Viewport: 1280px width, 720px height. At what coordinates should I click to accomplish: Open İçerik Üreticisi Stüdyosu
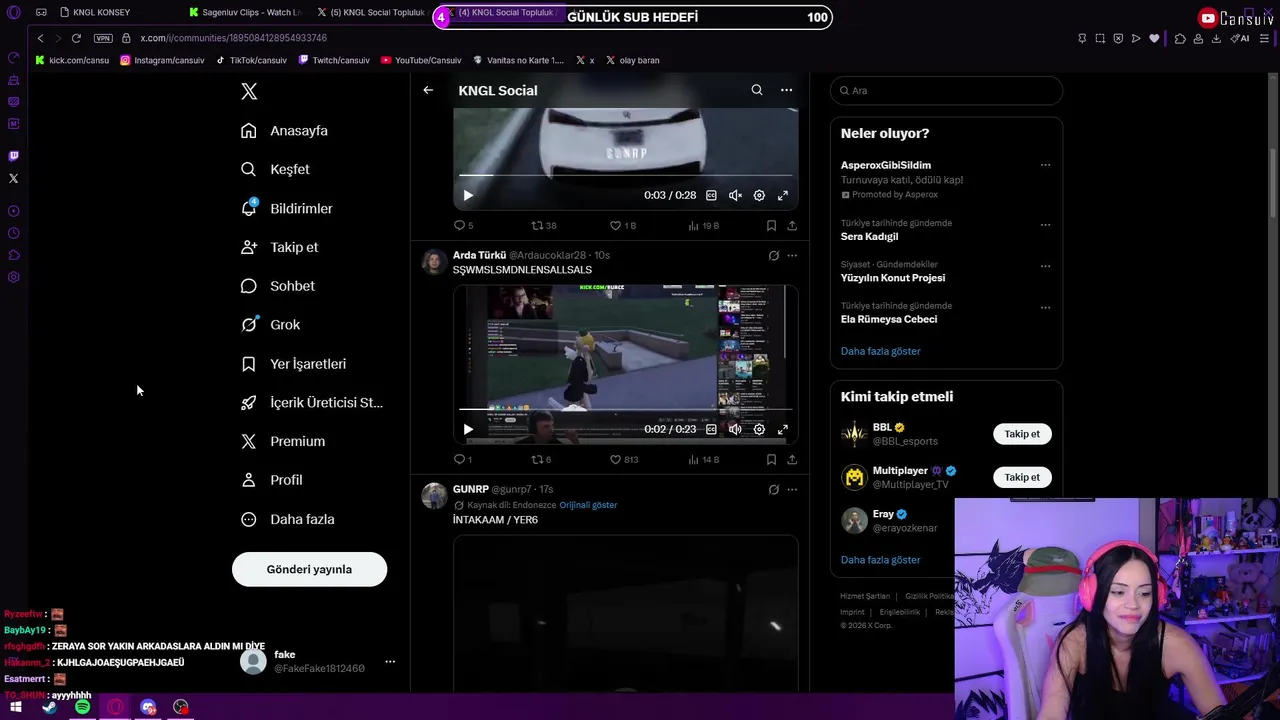click(x=312, y=403)
